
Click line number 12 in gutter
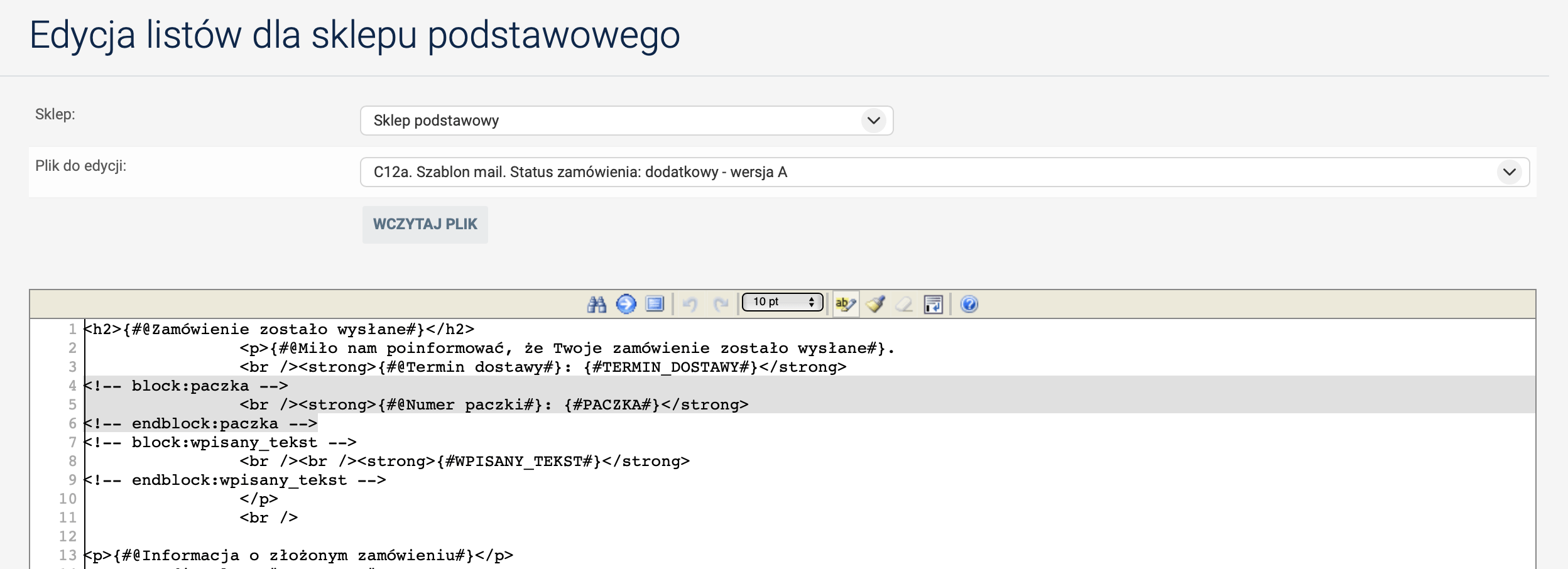click(68, 536)
